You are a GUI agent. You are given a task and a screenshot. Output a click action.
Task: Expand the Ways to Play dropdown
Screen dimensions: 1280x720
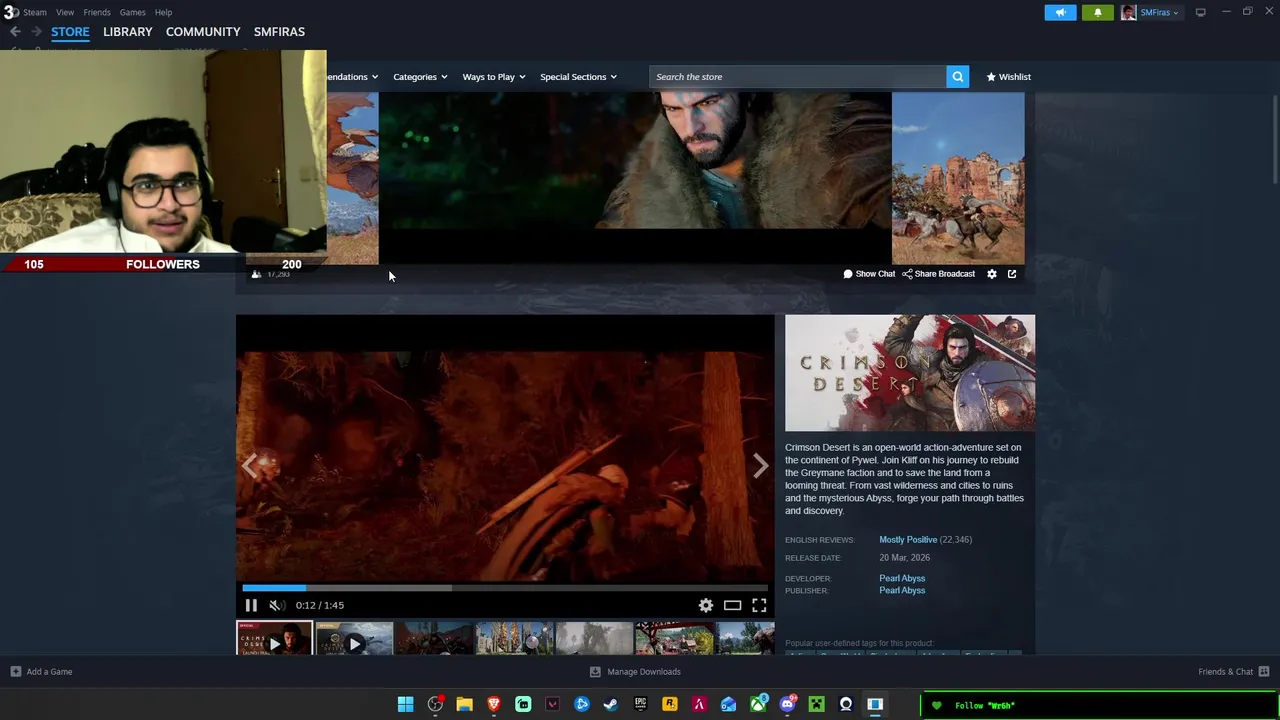click(494, 77)
